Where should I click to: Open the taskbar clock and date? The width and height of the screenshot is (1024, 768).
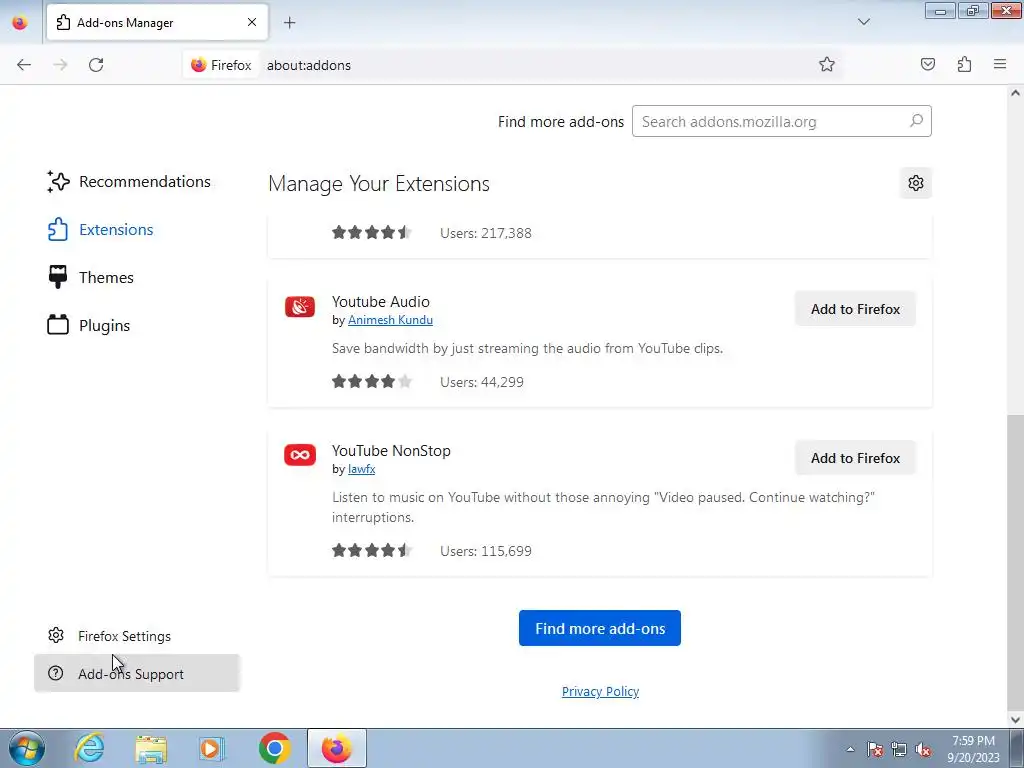(x=973, y=749)
